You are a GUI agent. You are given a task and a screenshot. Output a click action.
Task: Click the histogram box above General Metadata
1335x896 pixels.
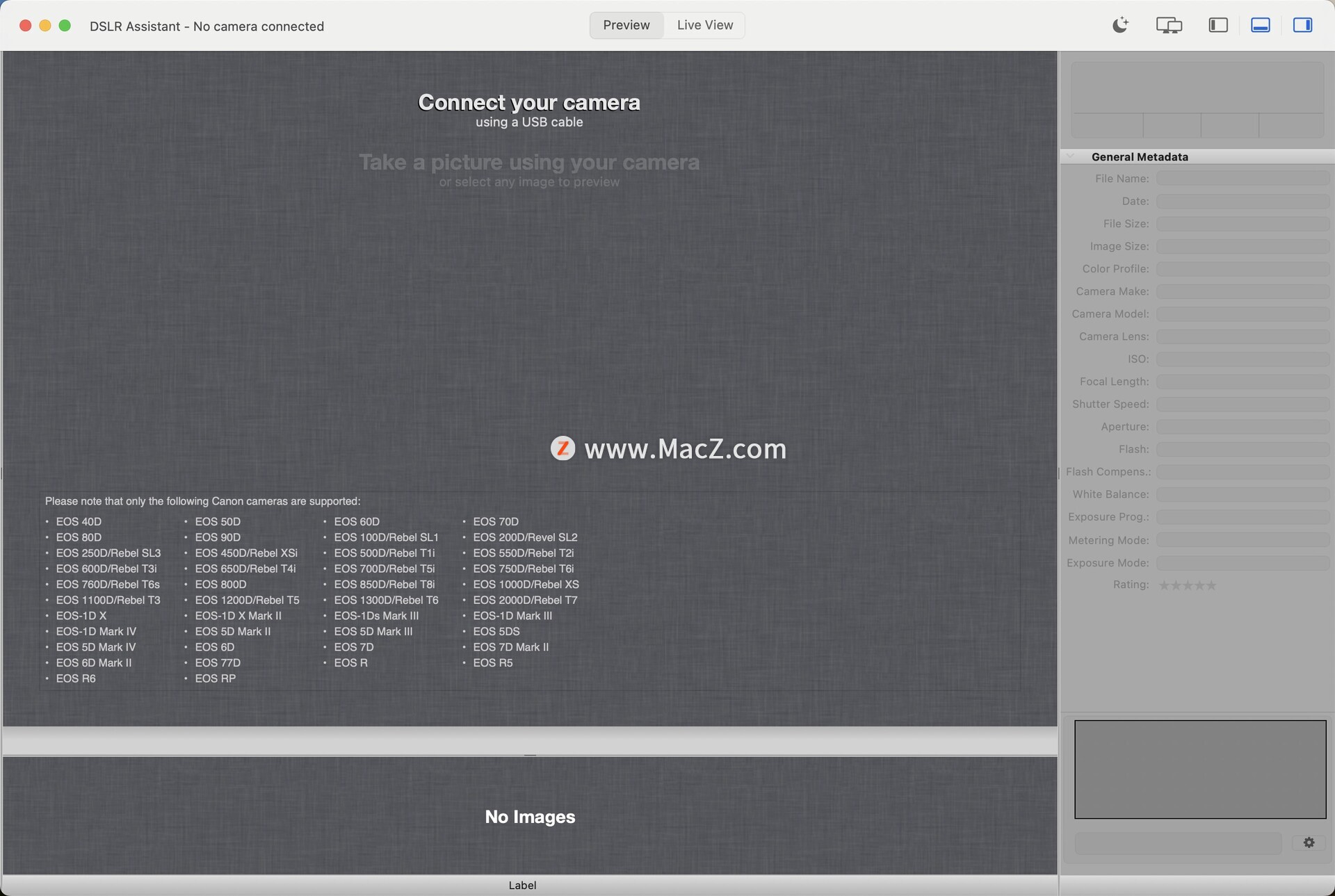click(x=1197, y=99)
